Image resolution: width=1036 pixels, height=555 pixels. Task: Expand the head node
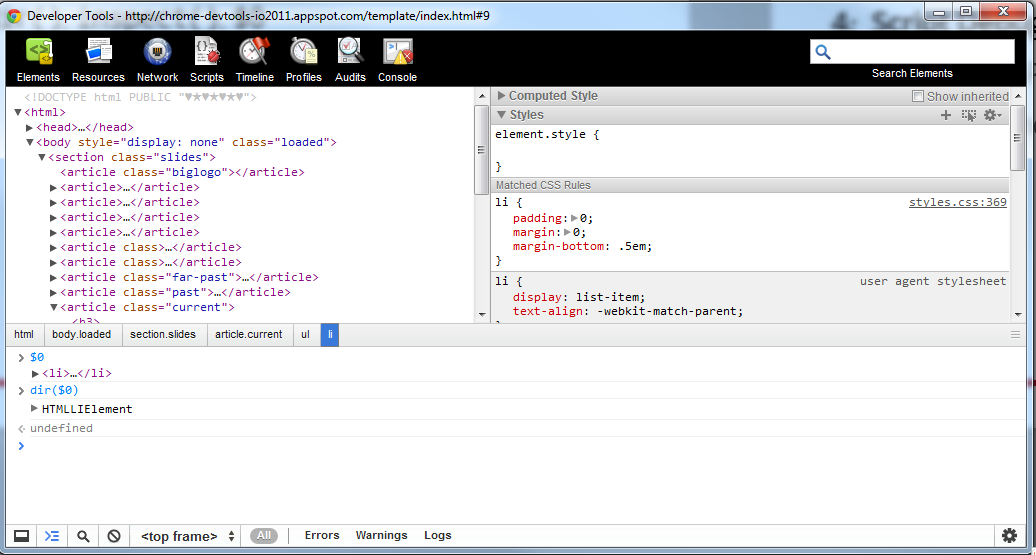point(30,128)
